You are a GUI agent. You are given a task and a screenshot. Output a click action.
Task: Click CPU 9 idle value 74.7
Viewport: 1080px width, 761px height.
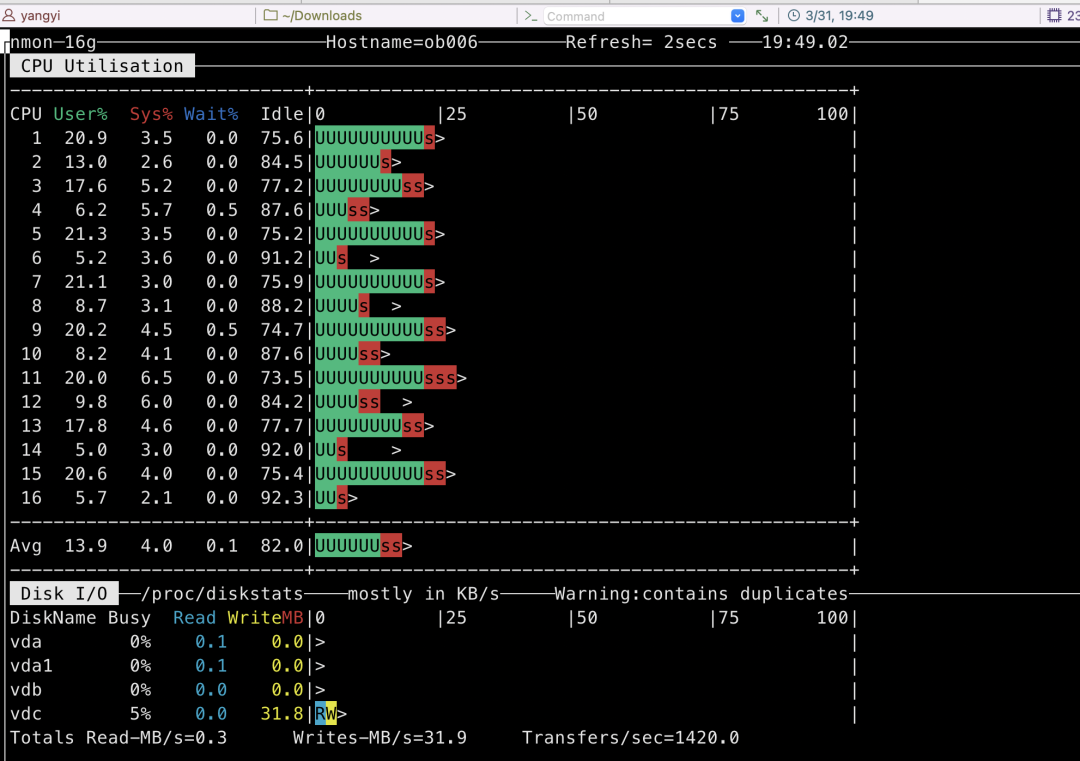(x=282, y=330)
